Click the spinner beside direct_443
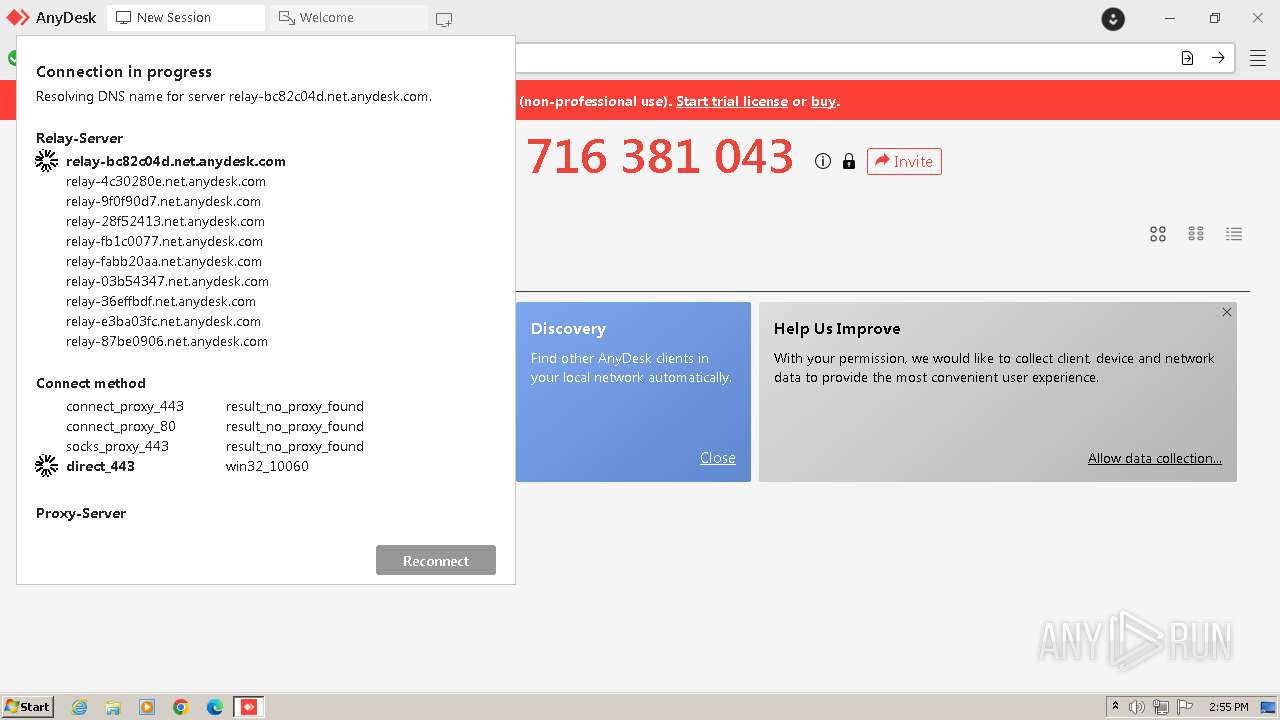The image size is (1280, 720). point(46,465)
